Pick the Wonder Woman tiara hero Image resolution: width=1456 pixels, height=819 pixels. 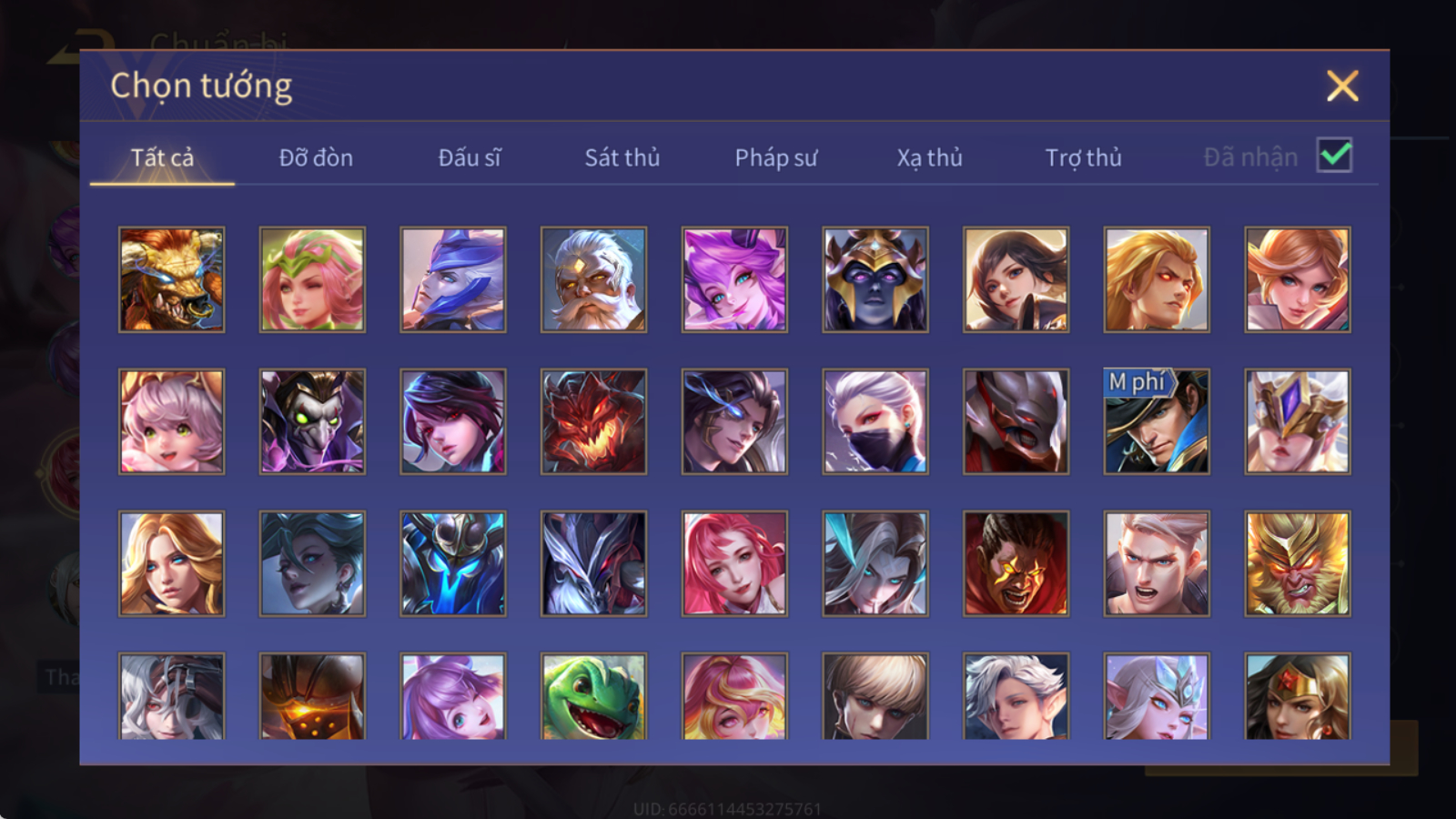1298,695
